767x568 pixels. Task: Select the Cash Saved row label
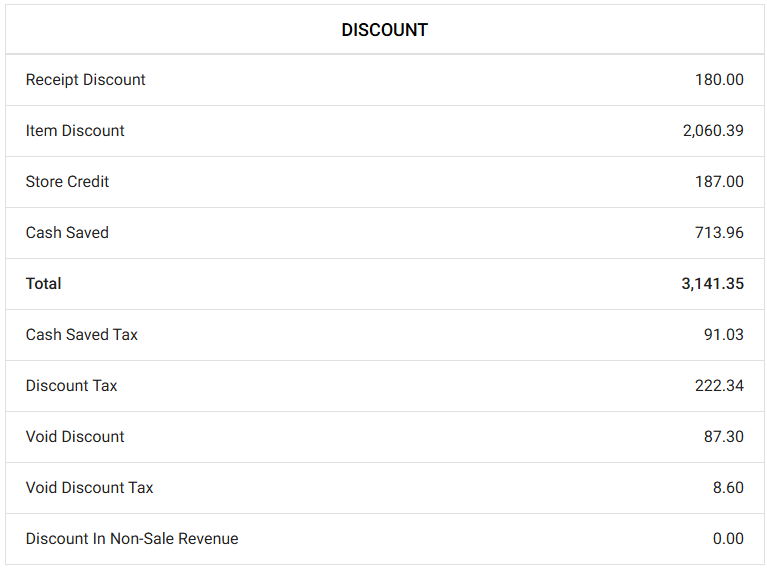[67, 233]
